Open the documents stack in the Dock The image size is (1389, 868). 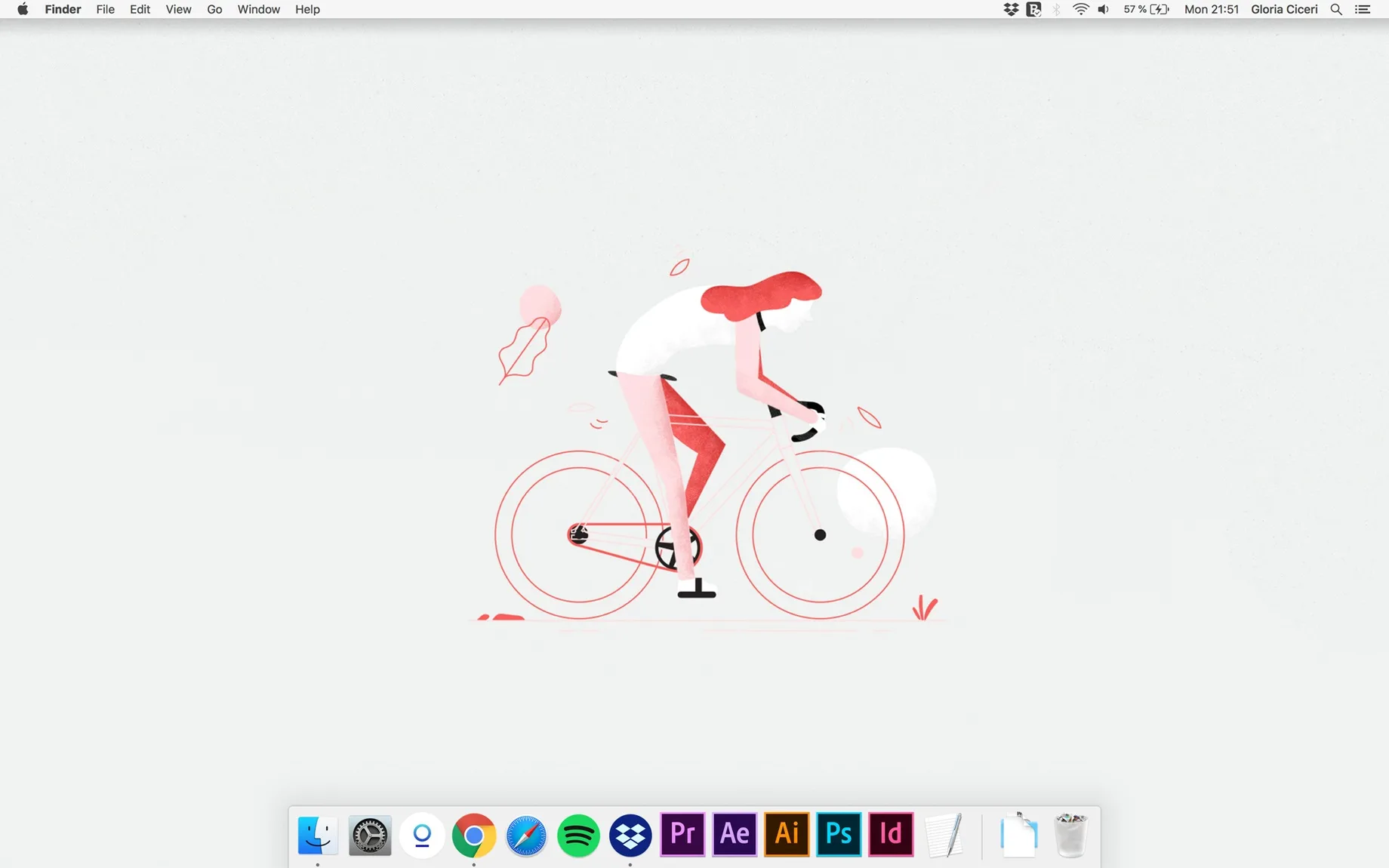coord(1018,835)
